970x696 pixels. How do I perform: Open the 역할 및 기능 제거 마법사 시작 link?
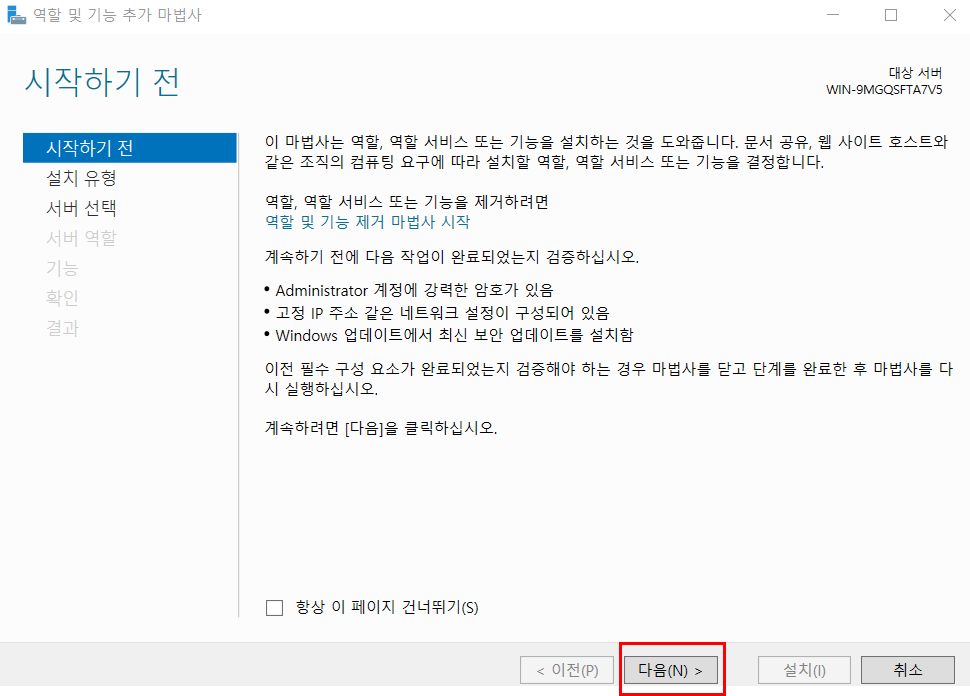(367, 221)
